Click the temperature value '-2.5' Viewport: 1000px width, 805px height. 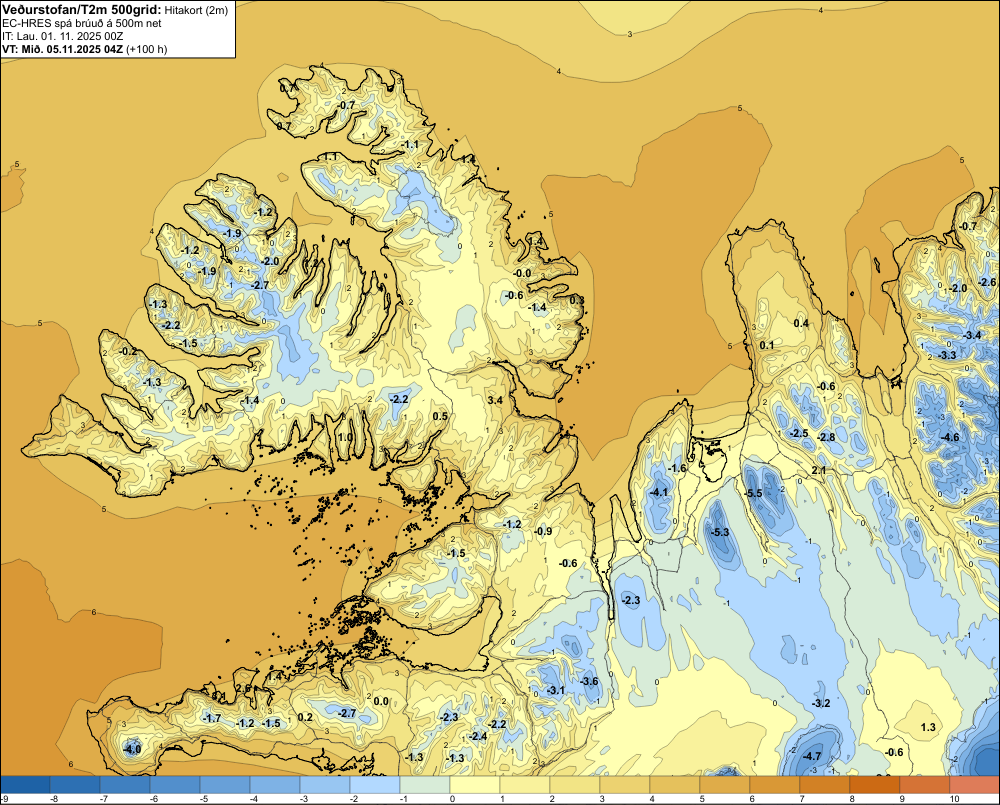click(799, 433)
